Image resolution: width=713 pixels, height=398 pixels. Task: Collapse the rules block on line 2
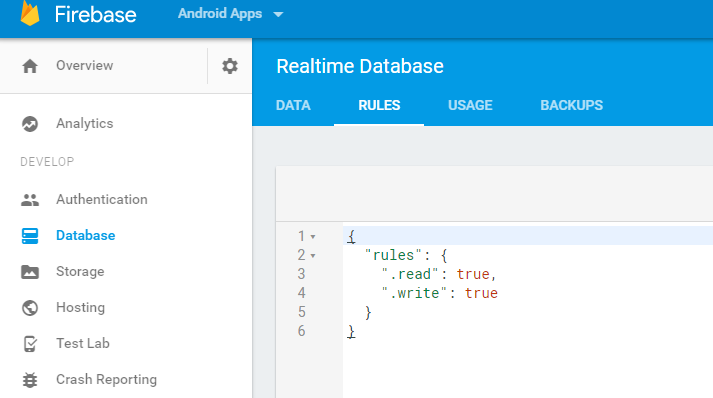[313, 256]
